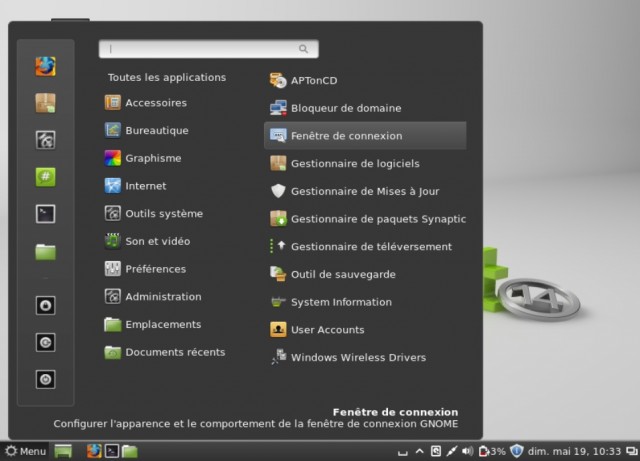
Task: Click the logout icon in sidebar
Action: click(45, 343)
